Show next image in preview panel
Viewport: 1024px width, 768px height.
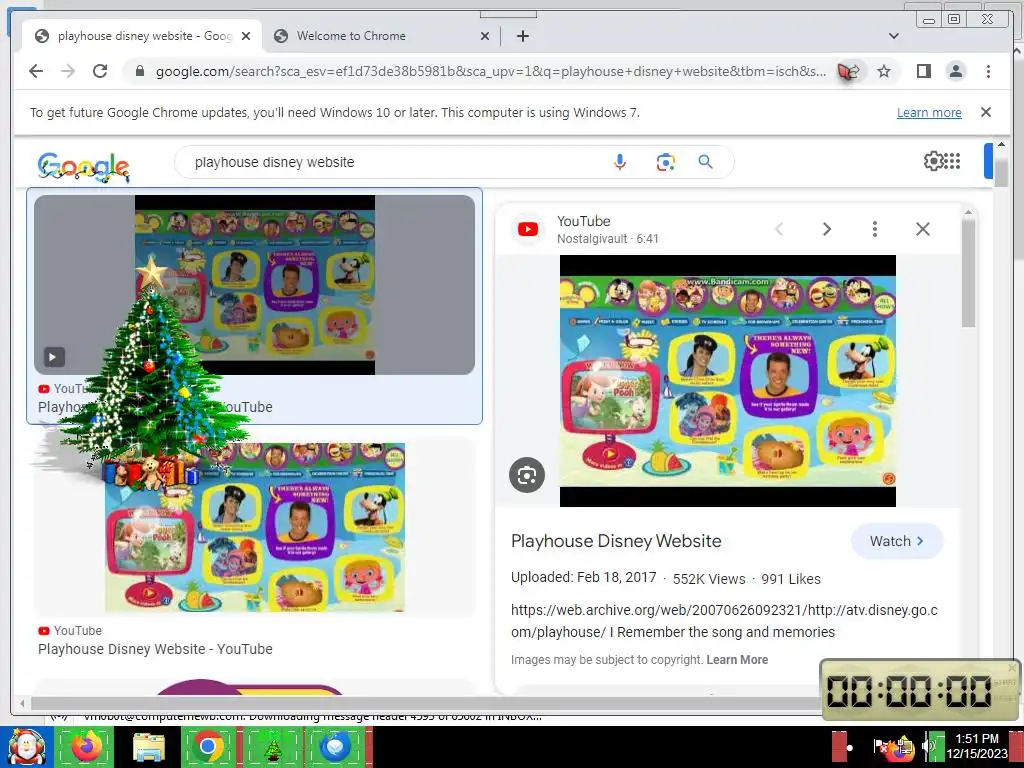827,229
